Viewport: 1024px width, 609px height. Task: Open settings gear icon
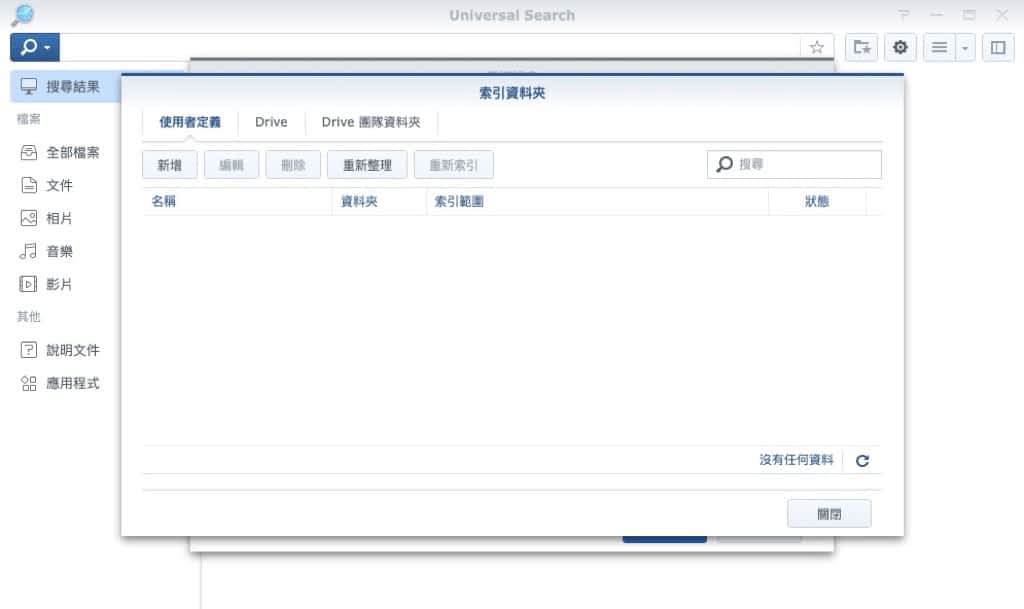(x=900, y=47)
